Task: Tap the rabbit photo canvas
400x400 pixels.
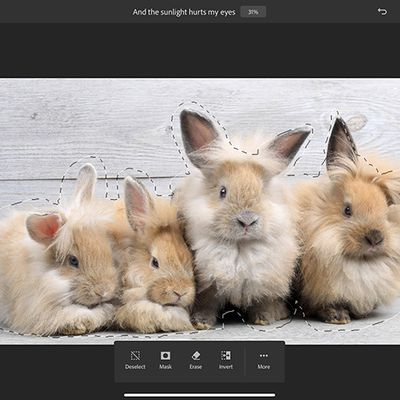Action: (x=200, y=211)
